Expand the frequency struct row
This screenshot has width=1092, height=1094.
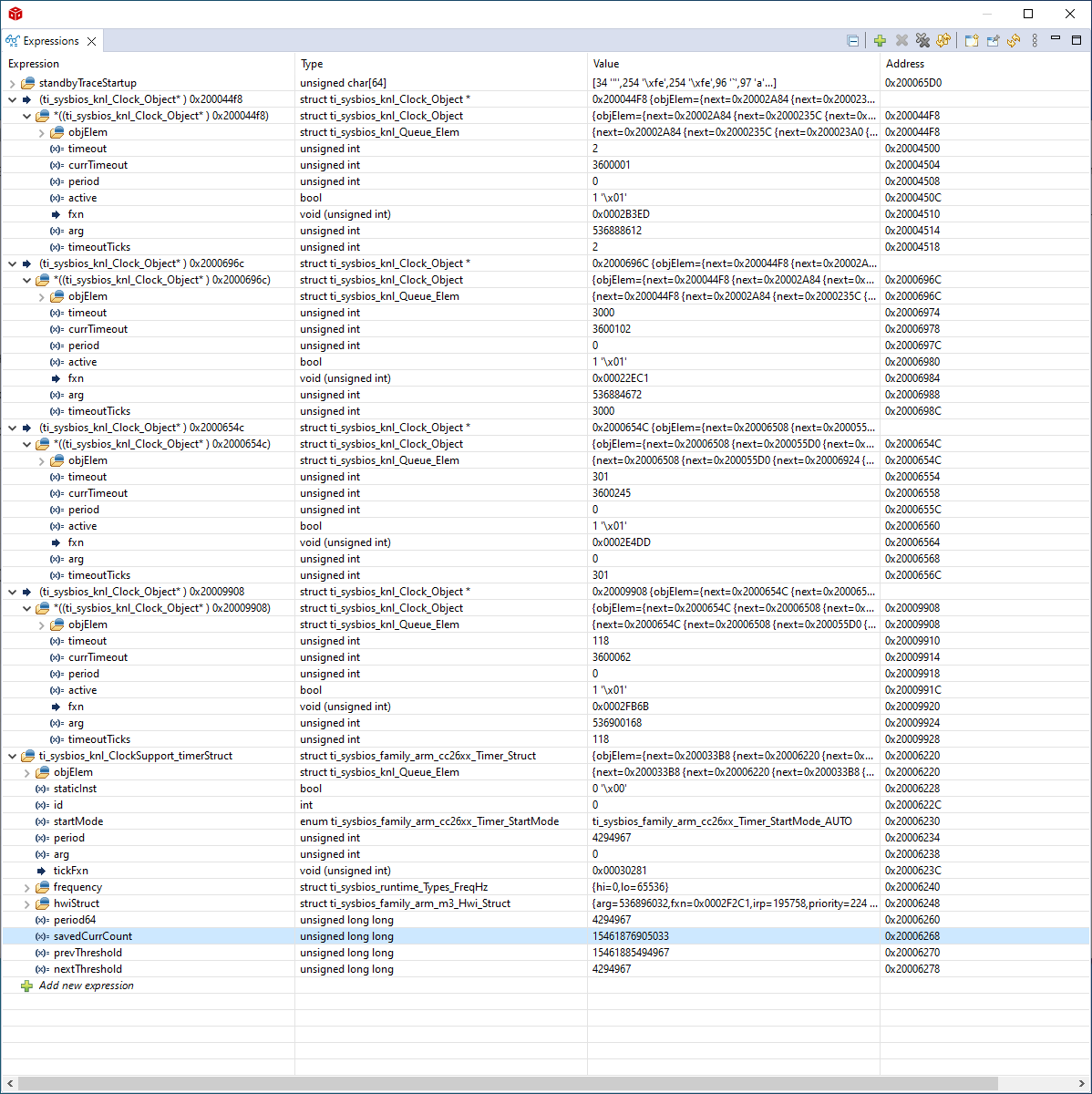click(27, 887)
